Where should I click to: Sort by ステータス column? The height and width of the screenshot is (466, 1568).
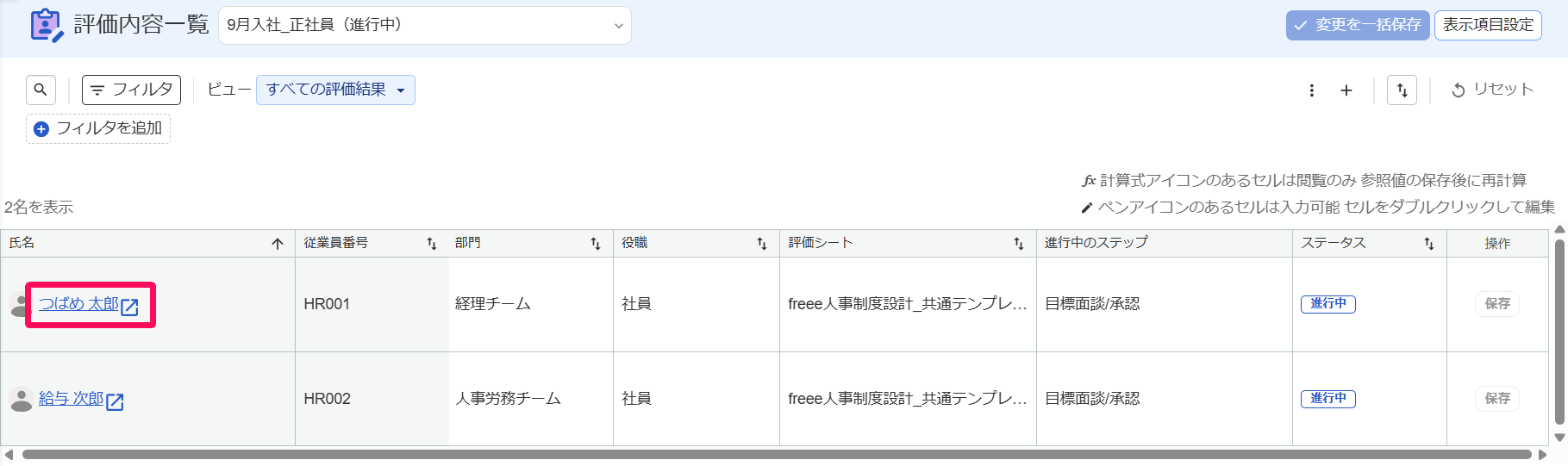1429,244
